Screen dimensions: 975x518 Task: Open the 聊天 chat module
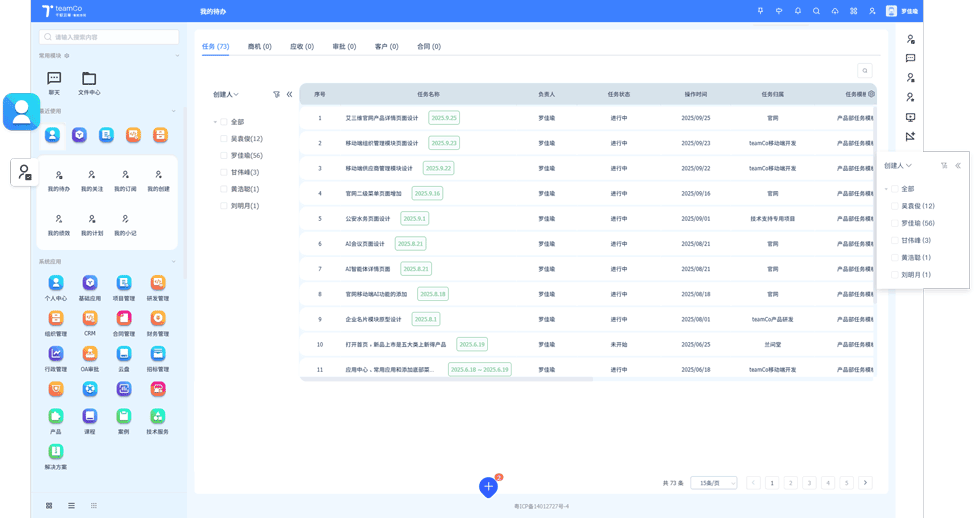point(54,79)
